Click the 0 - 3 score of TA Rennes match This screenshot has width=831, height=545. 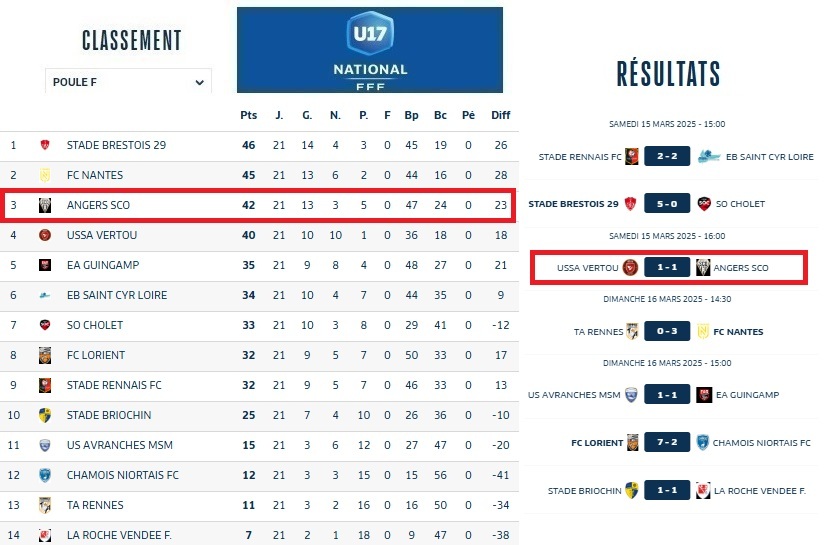(x=667, y=331)
